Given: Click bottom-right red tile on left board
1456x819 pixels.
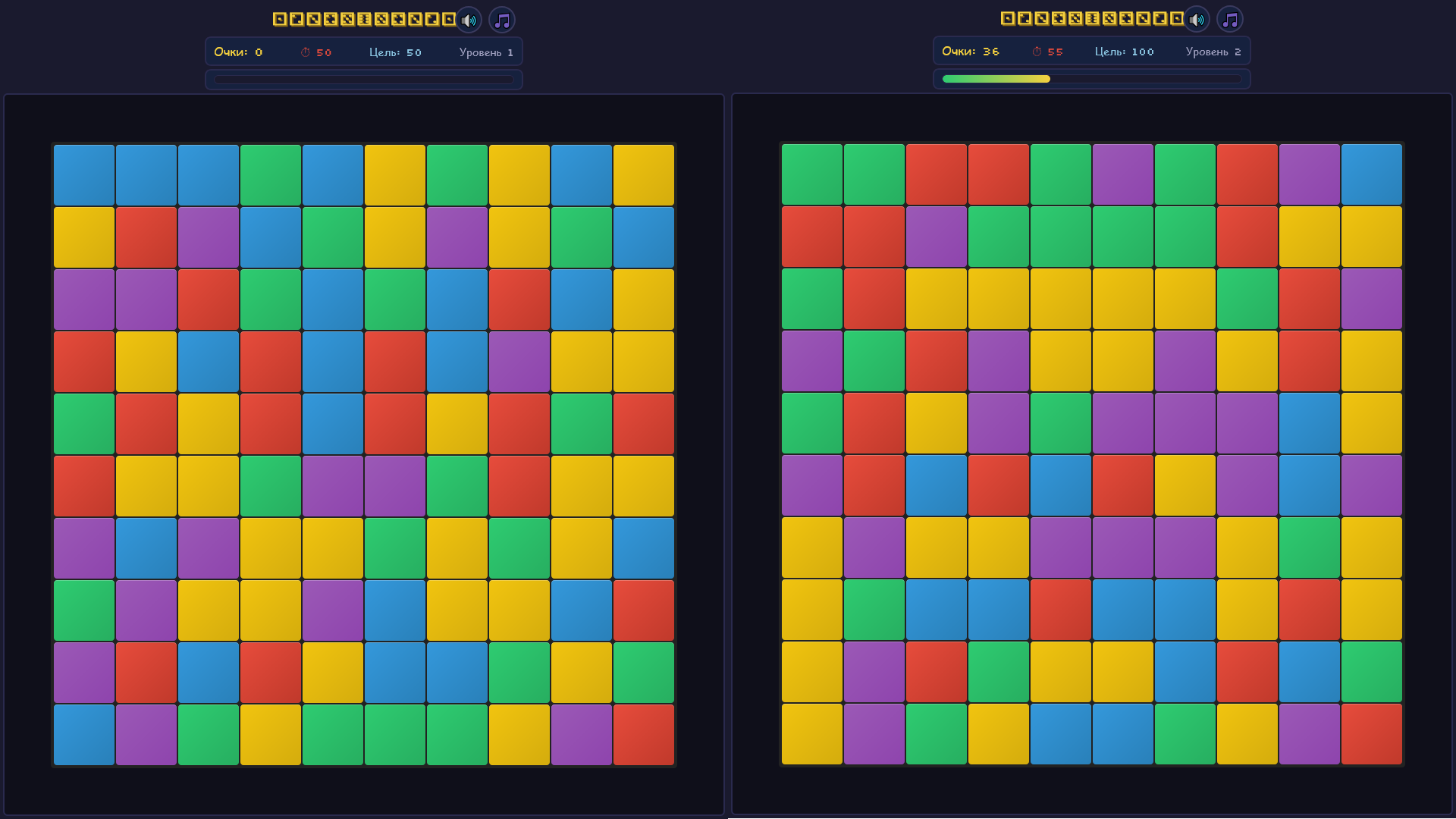Looking at the screenshot, I should tap(644, 735).
